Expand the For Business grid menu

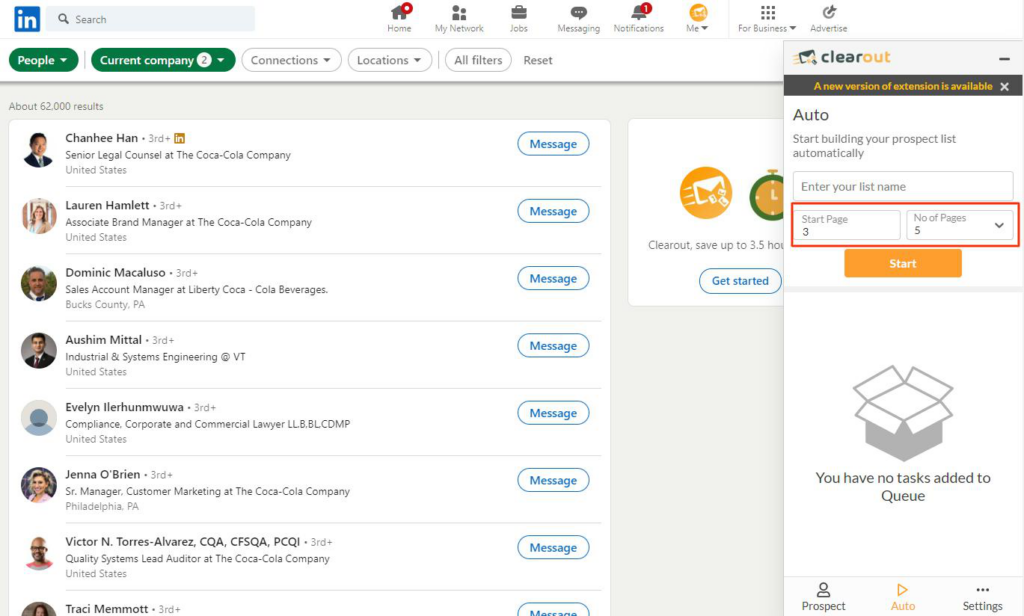click(767, 18)
